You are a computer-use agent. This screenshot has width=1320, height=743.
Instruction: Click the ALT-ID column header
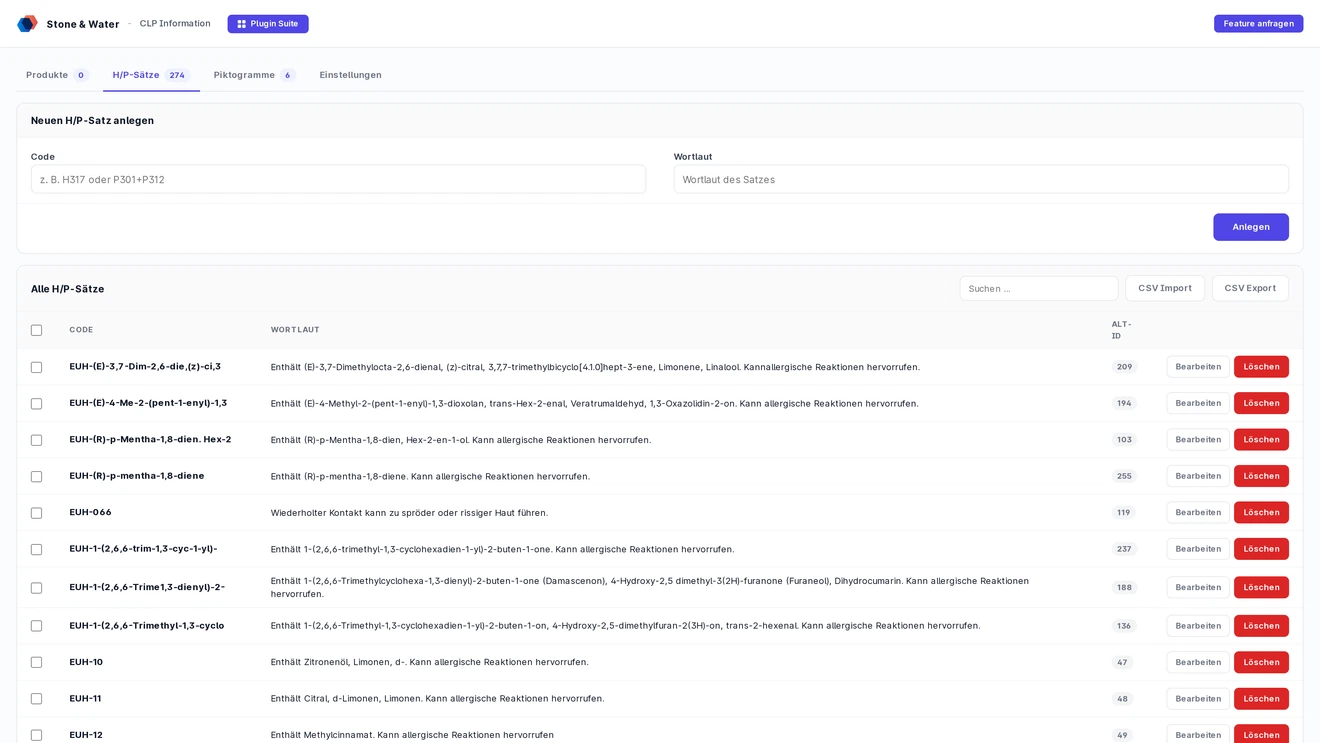coord(1121,330)
